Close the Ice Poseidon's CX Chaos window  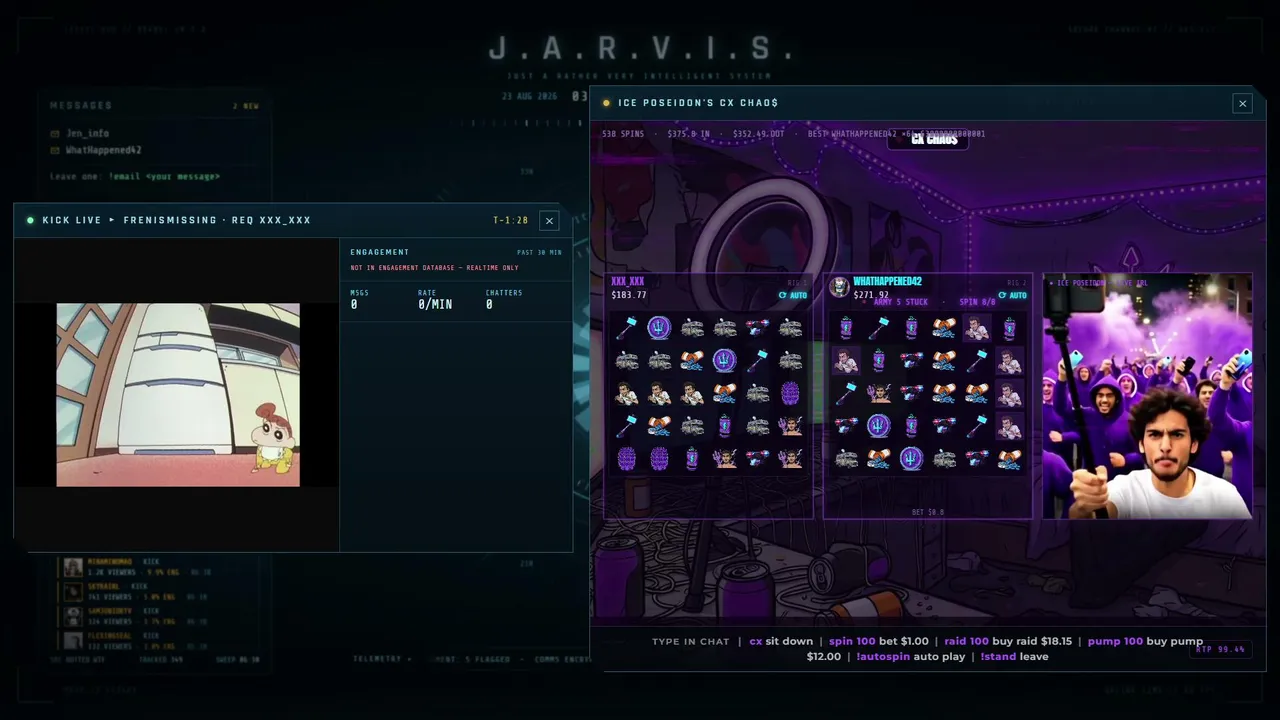[1242, 103]
